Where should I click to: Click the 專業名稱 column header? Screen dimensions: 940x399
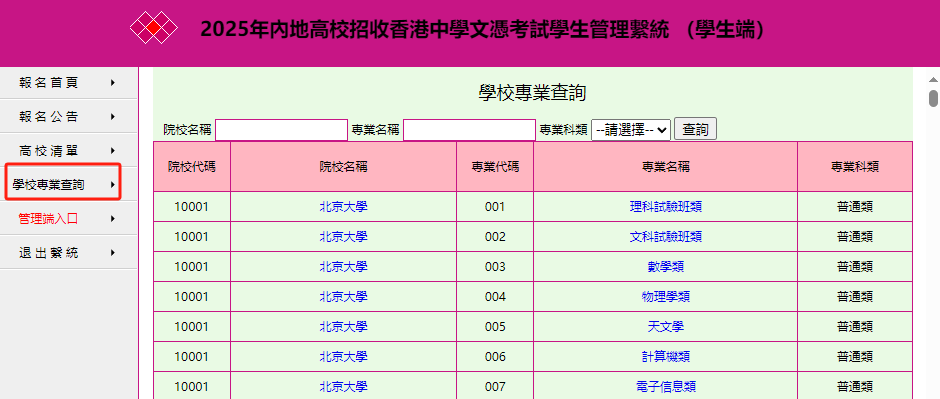(665, 167)
